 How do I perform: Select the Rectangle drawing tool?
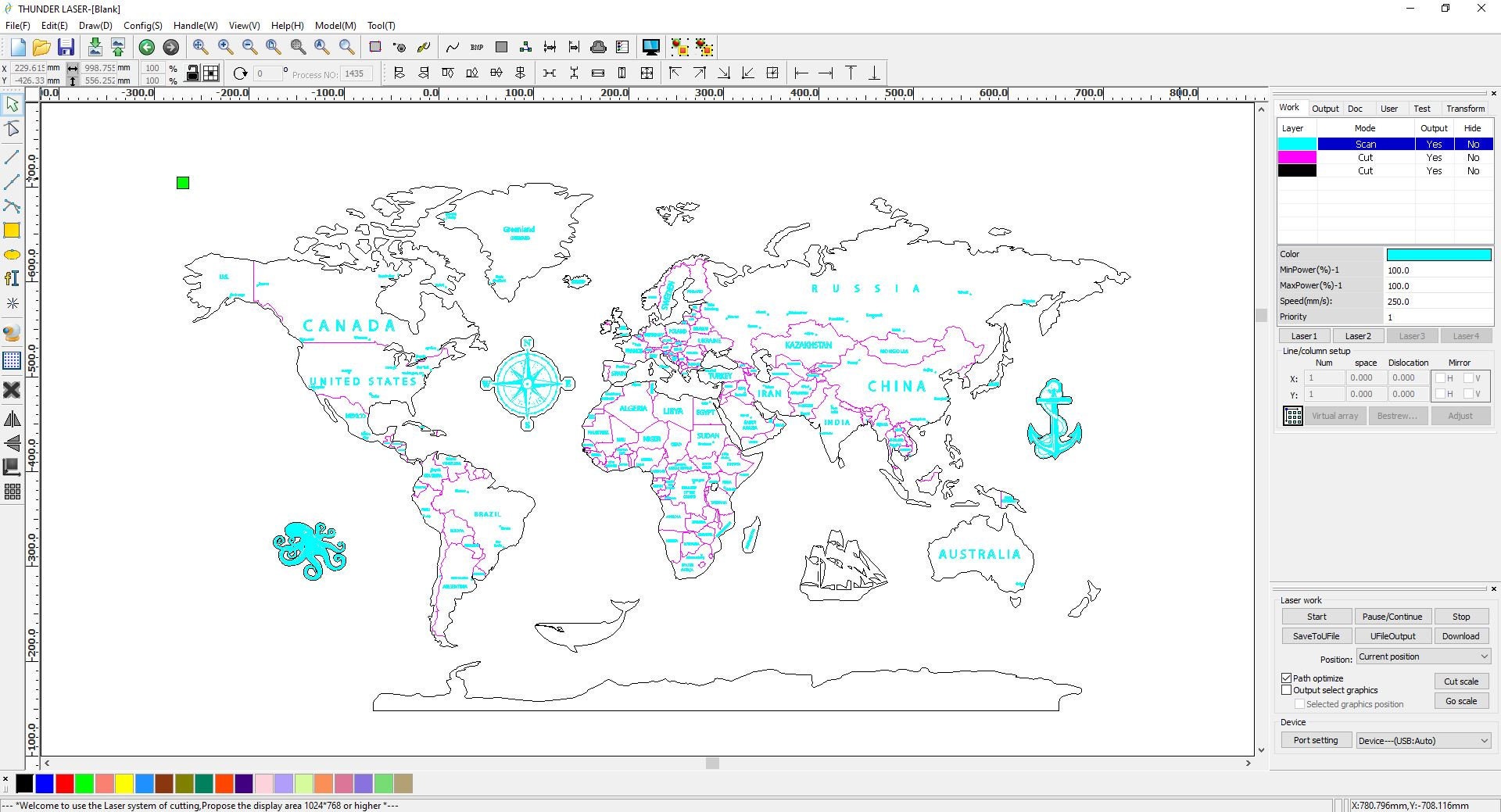coord(12,231)
